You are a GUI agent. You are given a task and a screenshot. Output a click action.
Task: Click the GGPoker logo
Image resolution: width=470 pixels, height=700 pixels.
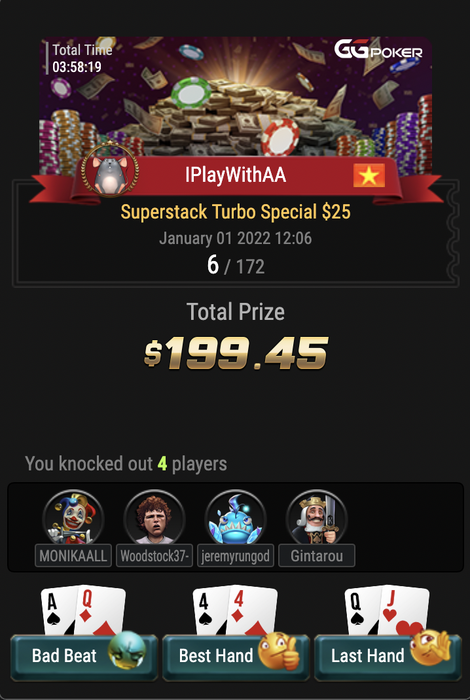pyautogui.click(x=378, y=50)
